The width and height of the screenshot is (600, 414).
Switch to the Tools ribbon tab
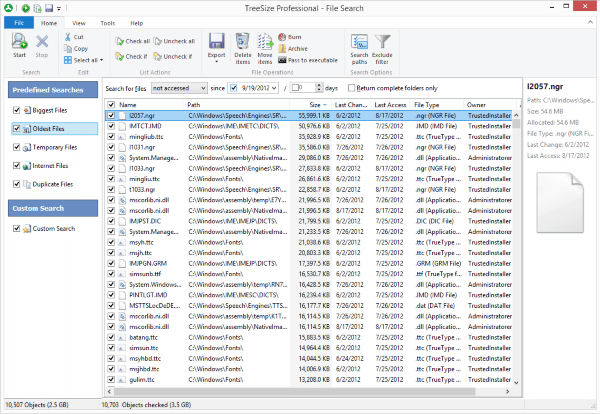(108, 23)
